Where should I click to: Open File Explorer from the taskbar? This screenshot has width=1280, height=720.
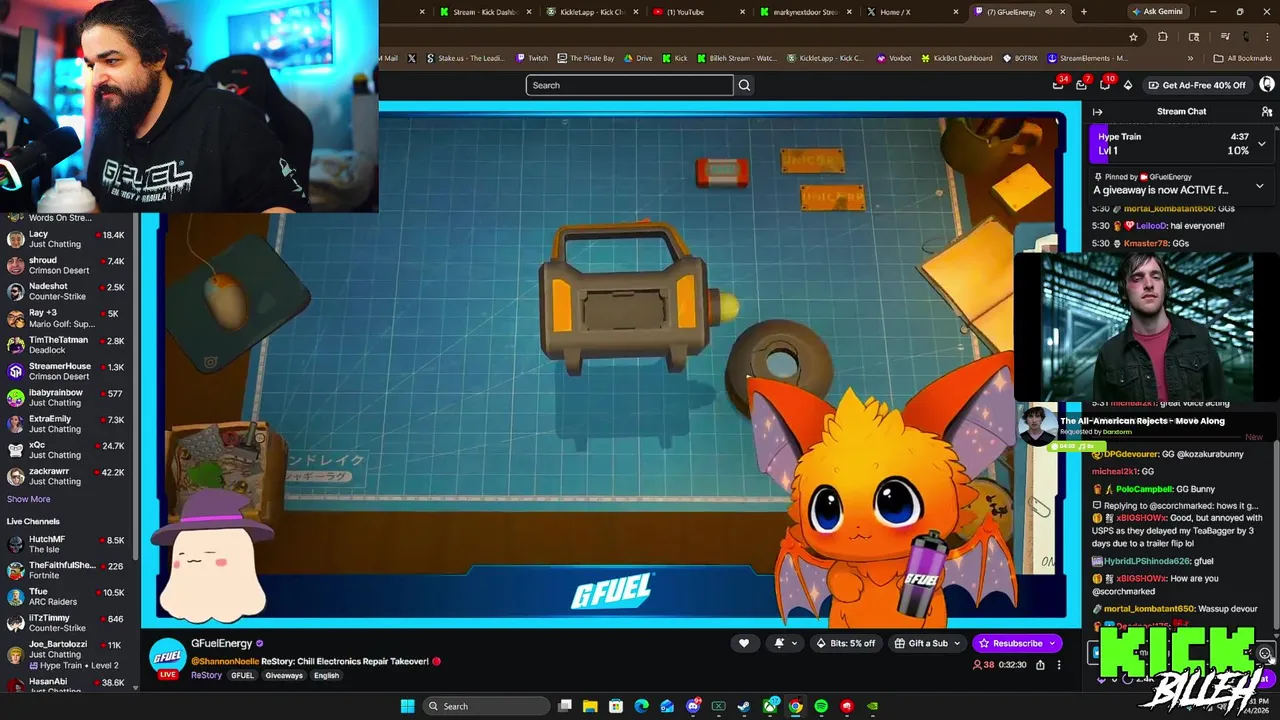coord(590,706)
